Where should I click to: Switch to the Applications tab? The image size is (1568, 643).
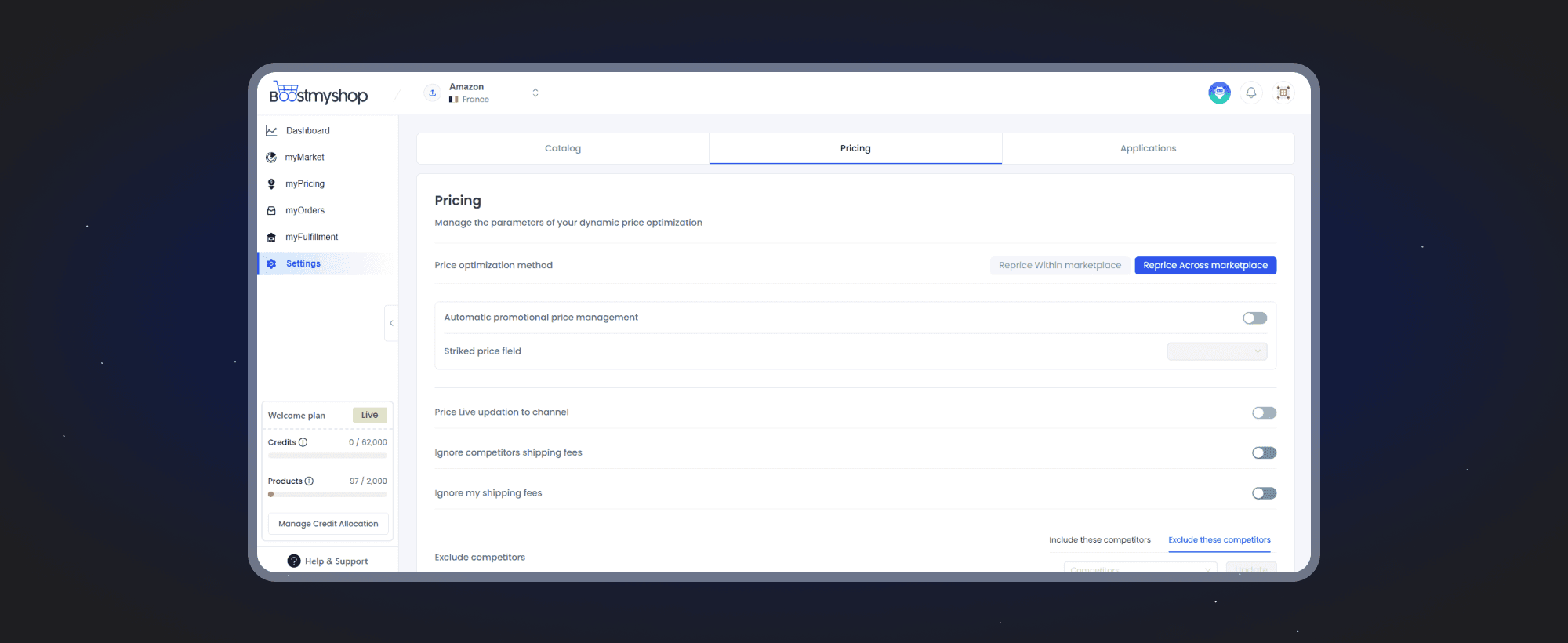pos(1148,148)
